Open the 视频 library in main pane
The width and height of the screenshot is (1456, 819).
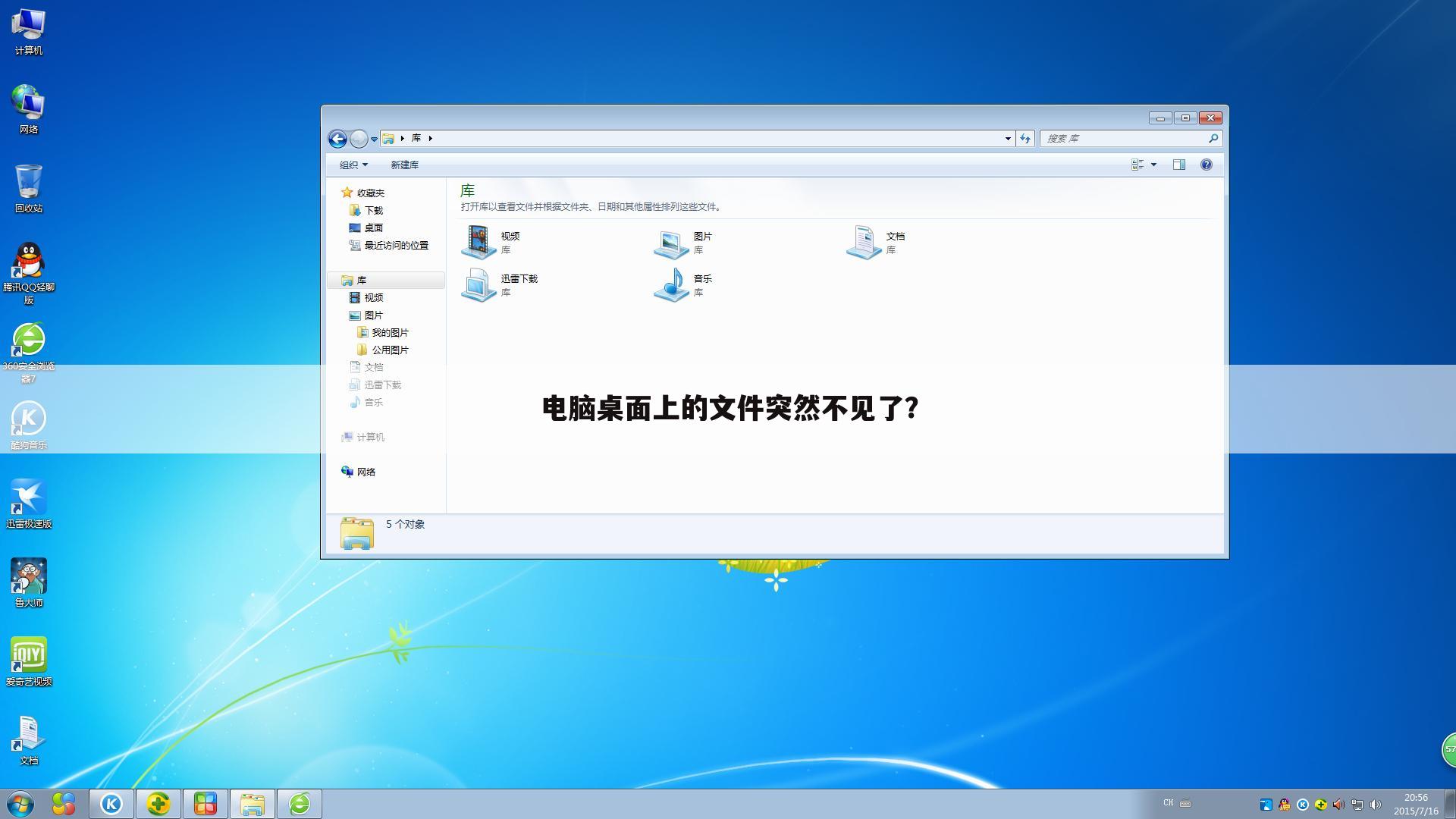(x=491, y=242)
